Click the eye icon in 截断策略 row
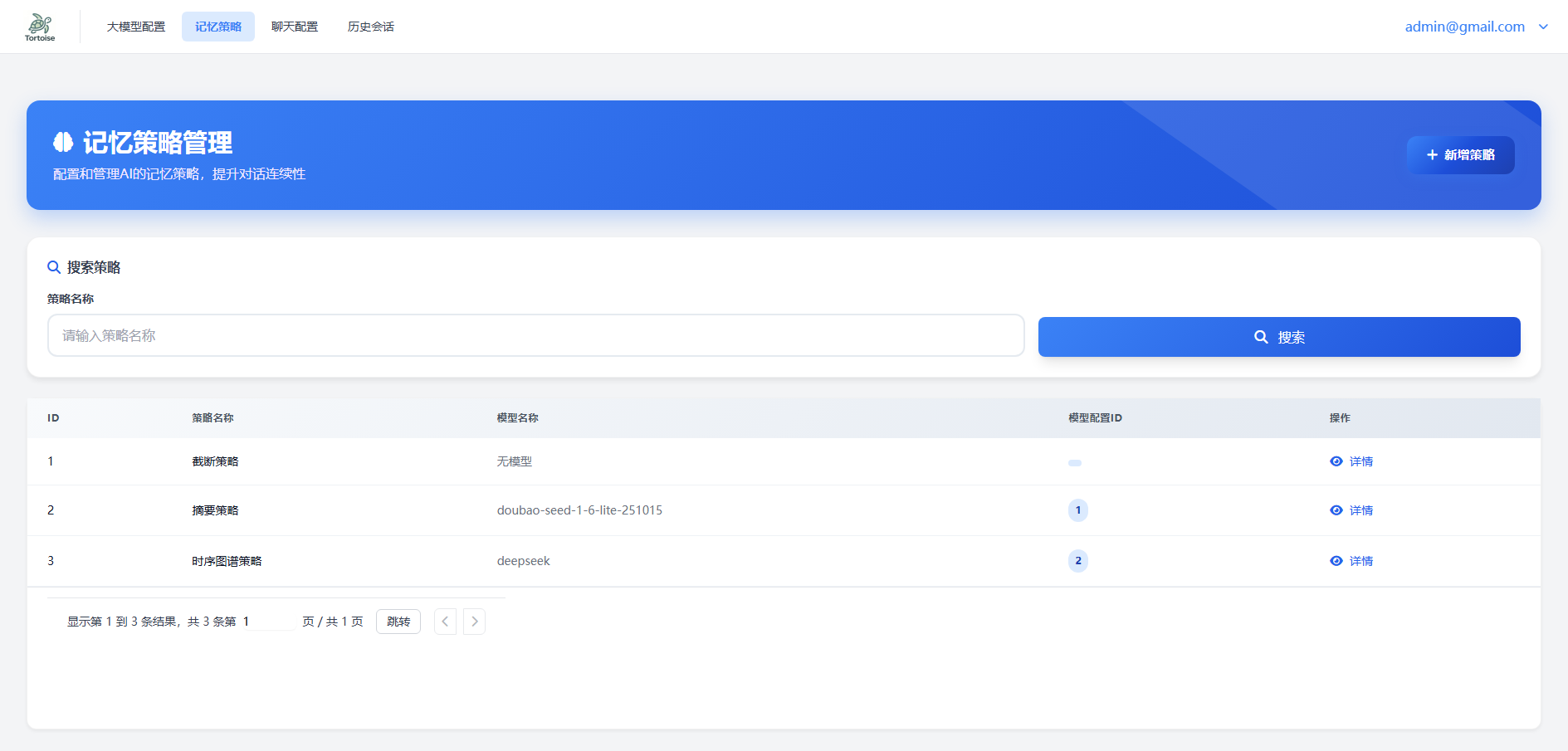 tap(1336, 461)
